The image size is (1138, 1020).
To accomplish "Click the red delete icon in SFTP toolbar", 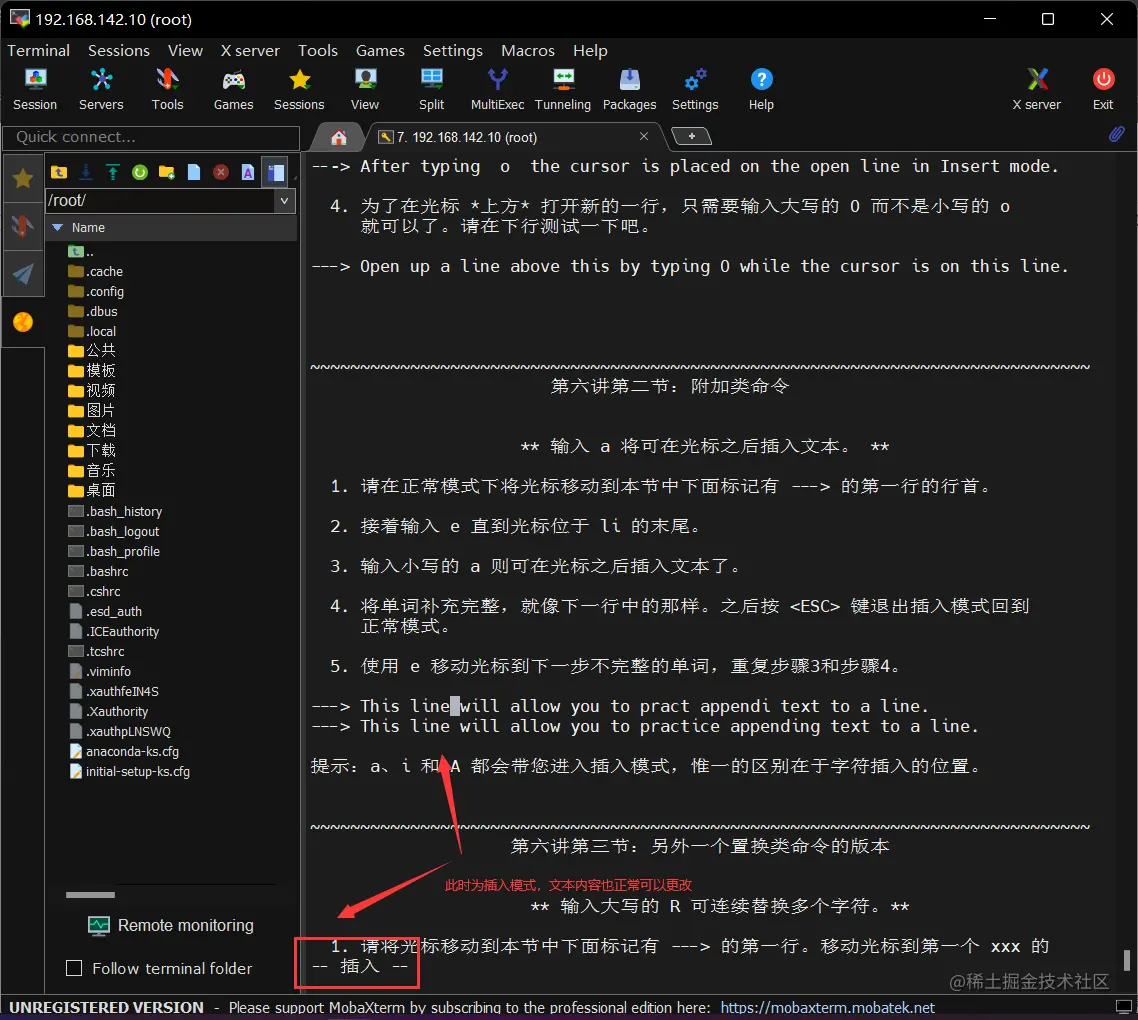I will point(221,172).
